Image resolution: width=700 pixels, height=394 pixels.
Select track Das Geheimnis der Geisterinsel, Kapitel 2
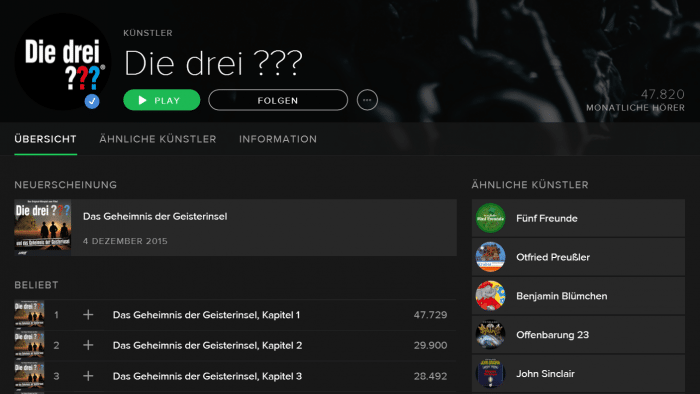207,345
